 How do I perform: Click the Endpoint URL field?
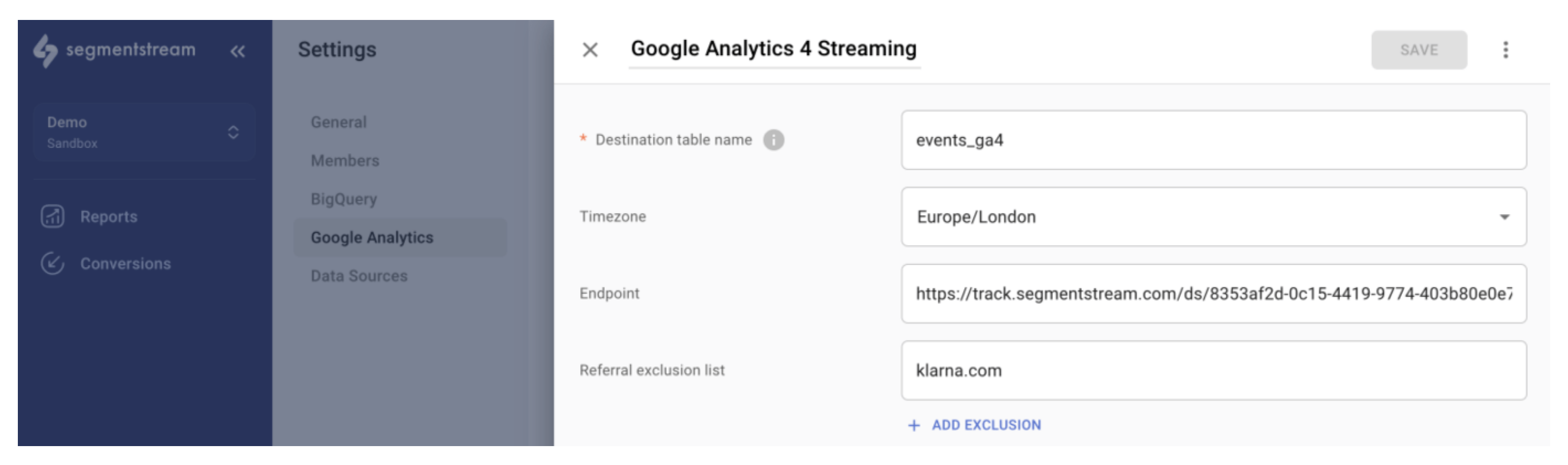[x=1214, y=293]
